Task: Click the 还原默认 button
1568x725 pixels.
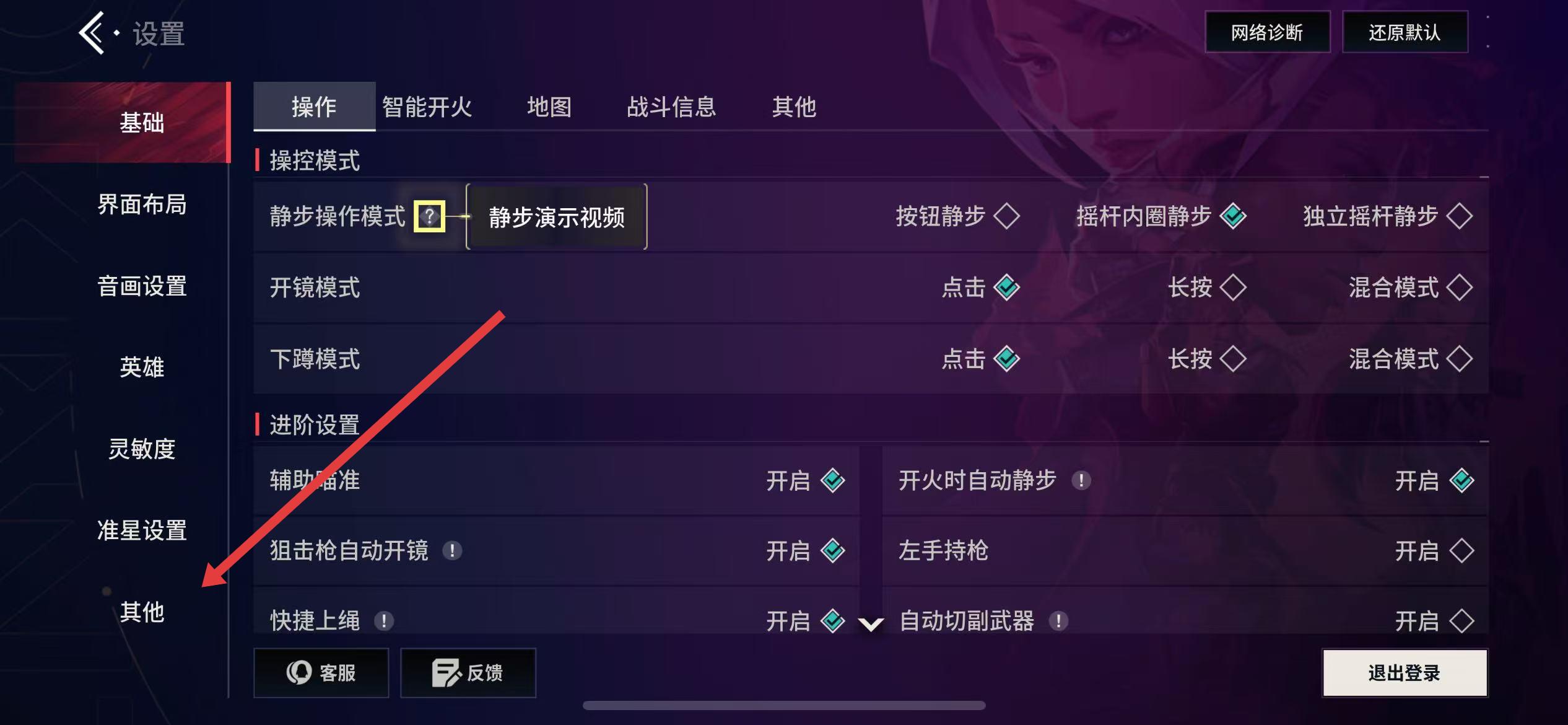Action: tap(1405, 32)
